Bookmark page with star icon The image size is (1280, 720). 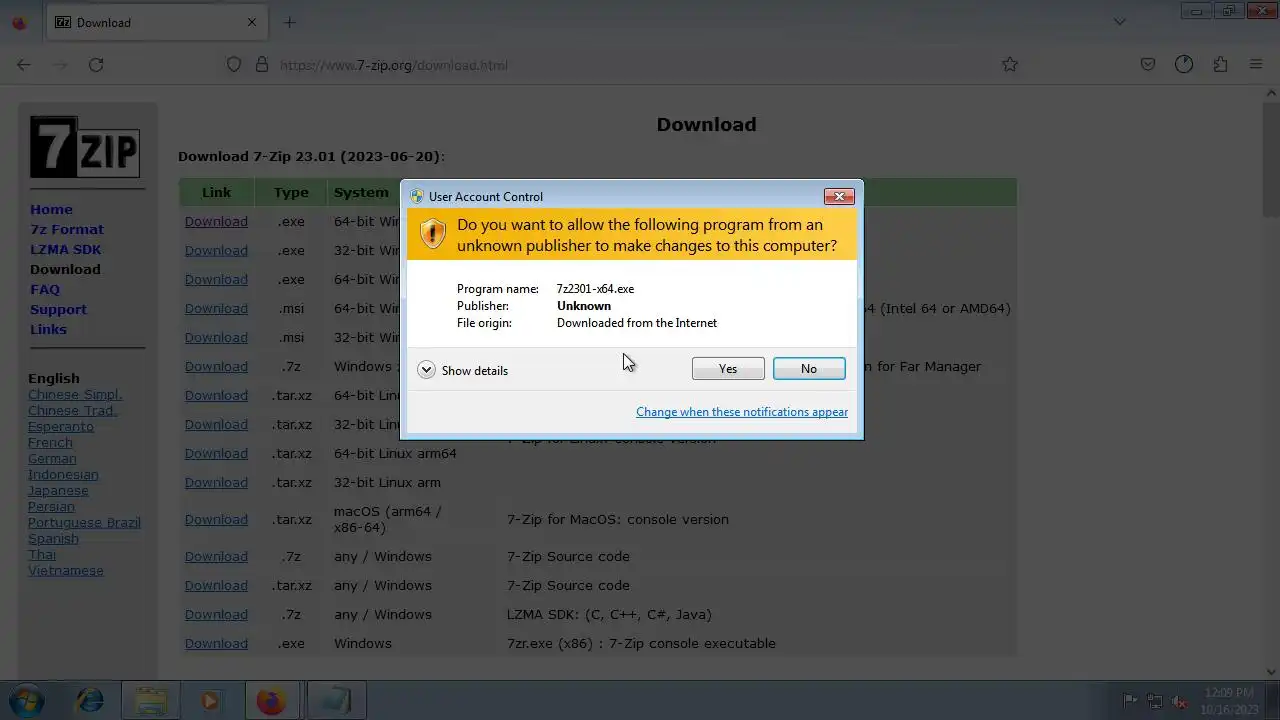(1010, 64)
